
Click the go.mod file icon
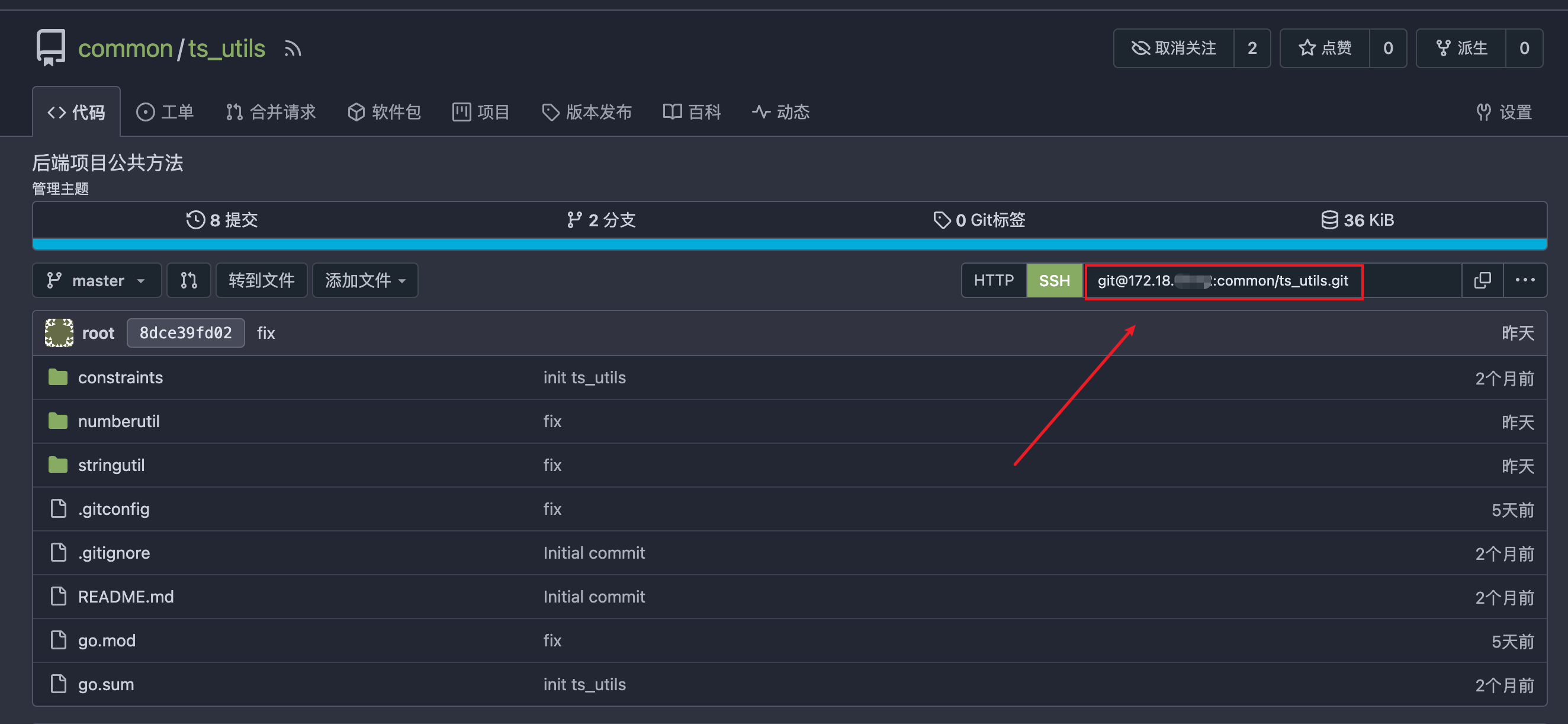click(59, 640)
